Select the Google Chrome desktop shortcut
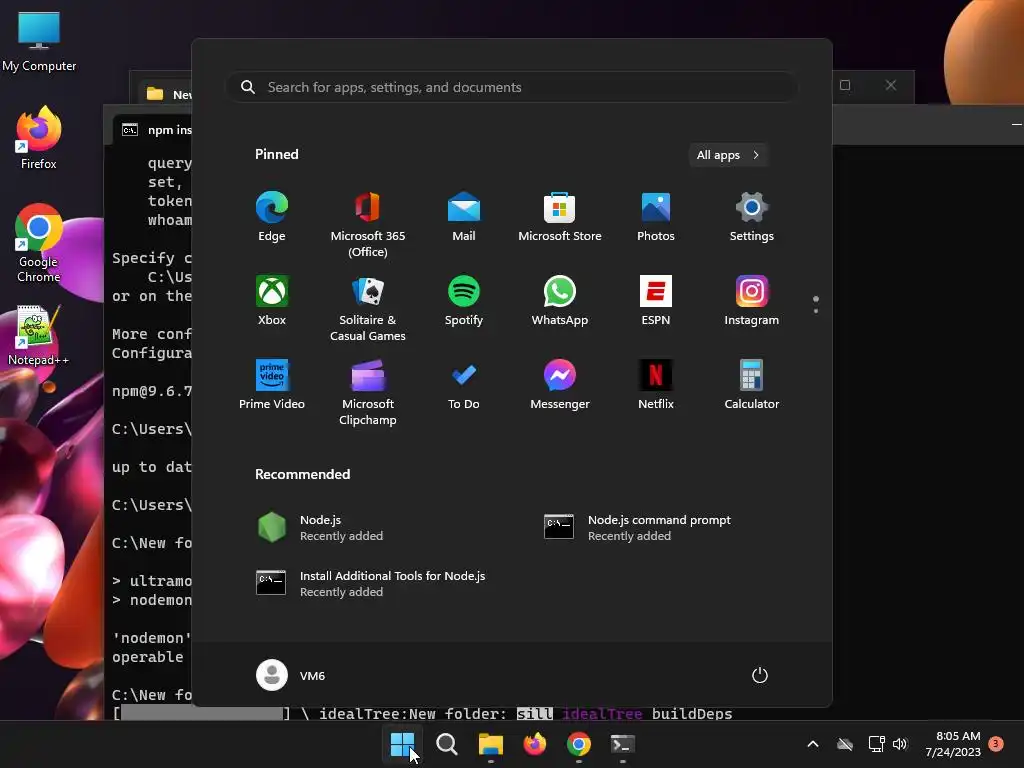1024x768 pixels. (x=39, y=243)
